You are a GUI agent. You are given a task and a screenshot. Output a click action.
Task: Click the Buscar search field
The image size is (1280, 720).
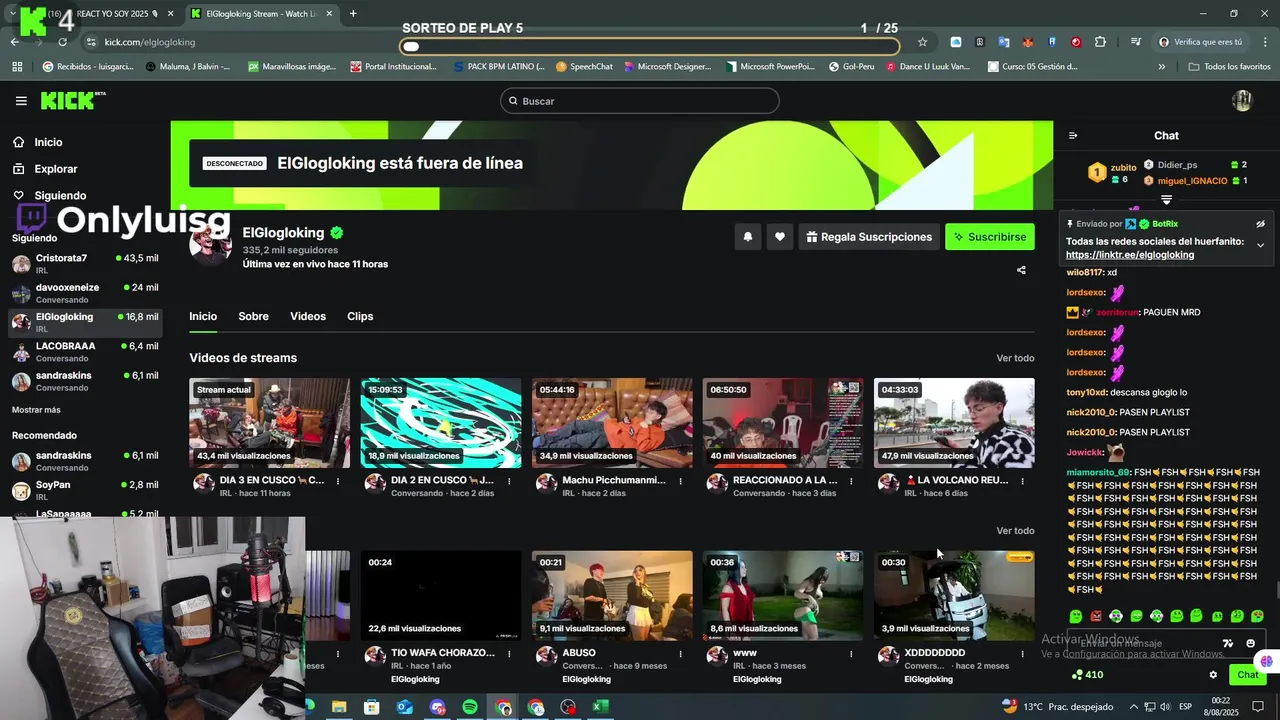click(640, 101)
